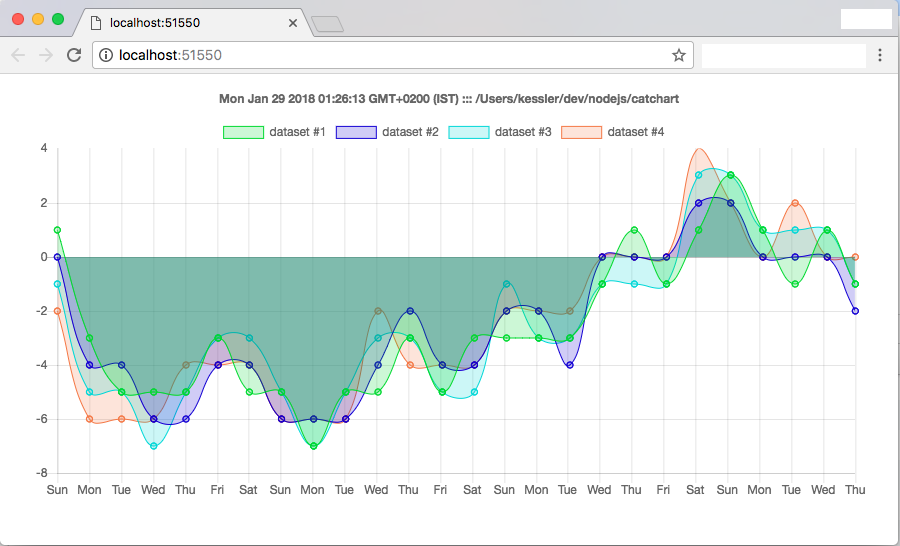Click y-axis label '4'
This screenshot has width=900, height=546.
pyautogui.click(x=44, y=148)
